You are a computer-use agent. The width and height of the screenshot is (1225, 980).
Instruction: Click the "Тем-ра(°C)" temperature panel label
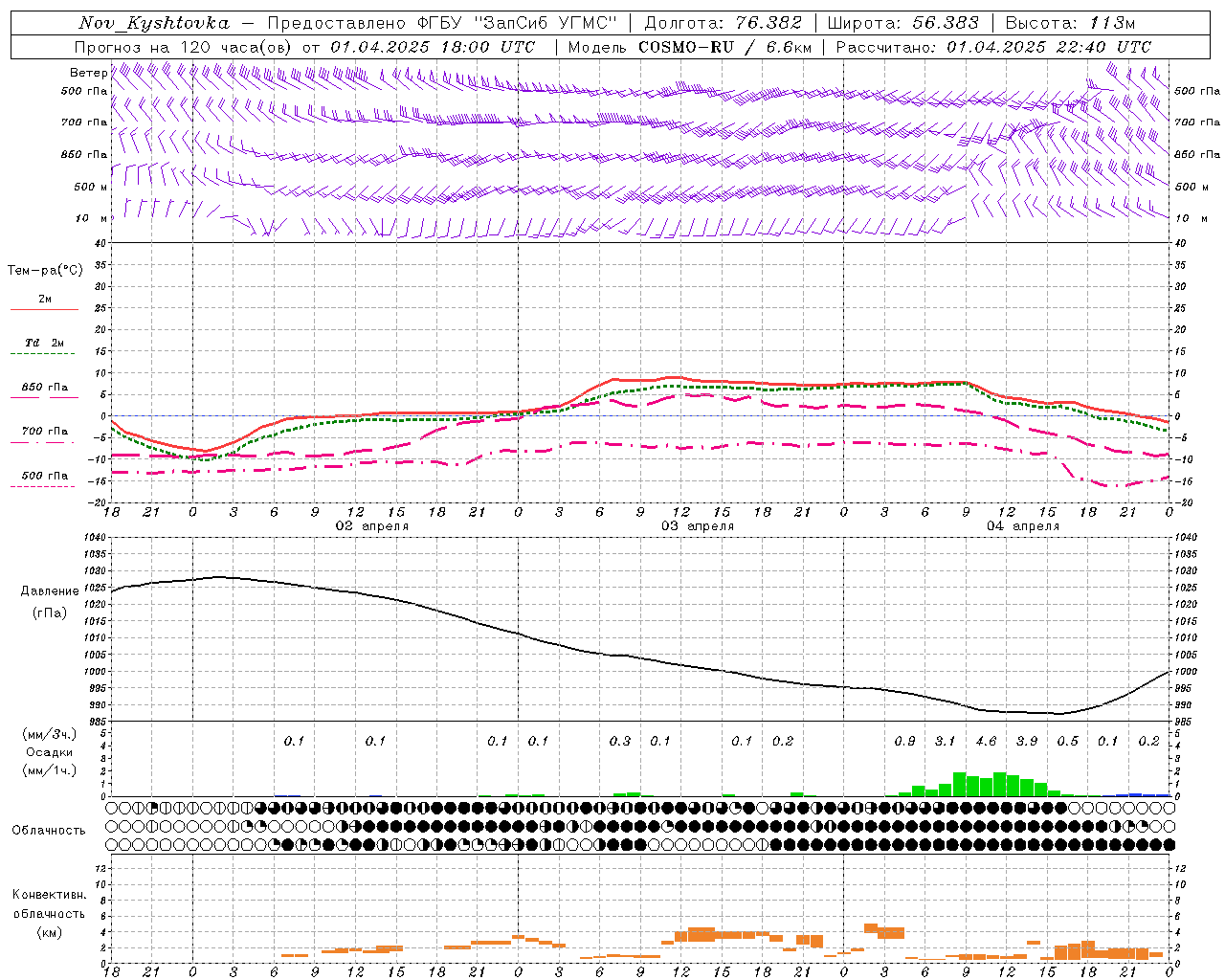tap(45, 271)
